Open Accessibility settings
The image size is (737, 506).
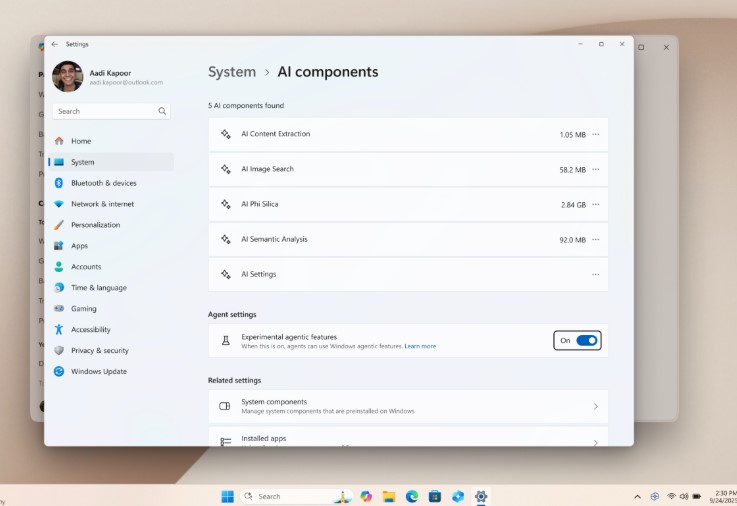point(90,330)
